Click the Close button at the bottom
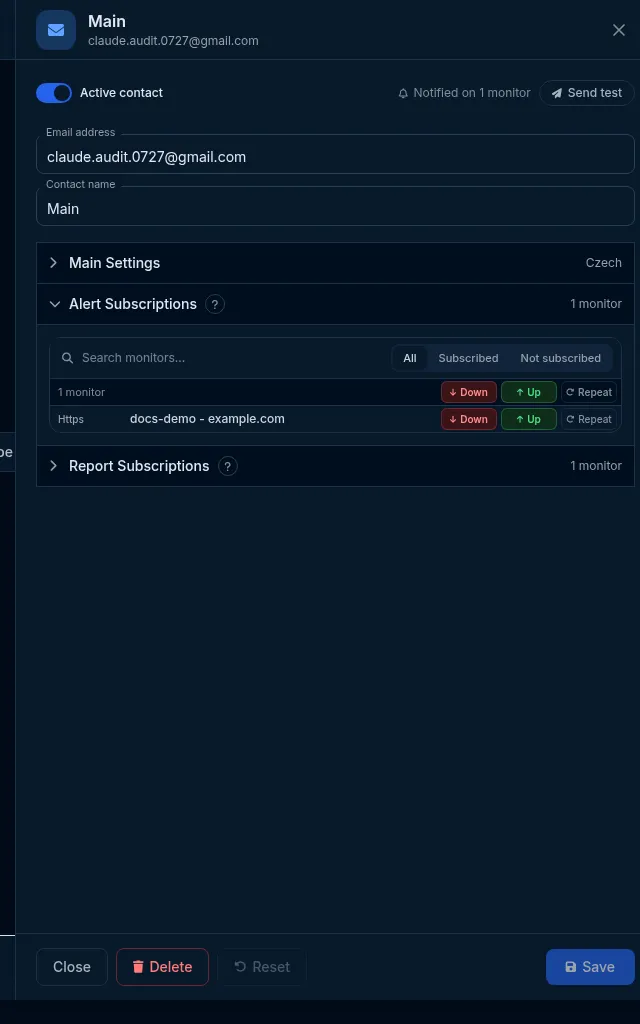640x1024 pixels. (72, 967)
